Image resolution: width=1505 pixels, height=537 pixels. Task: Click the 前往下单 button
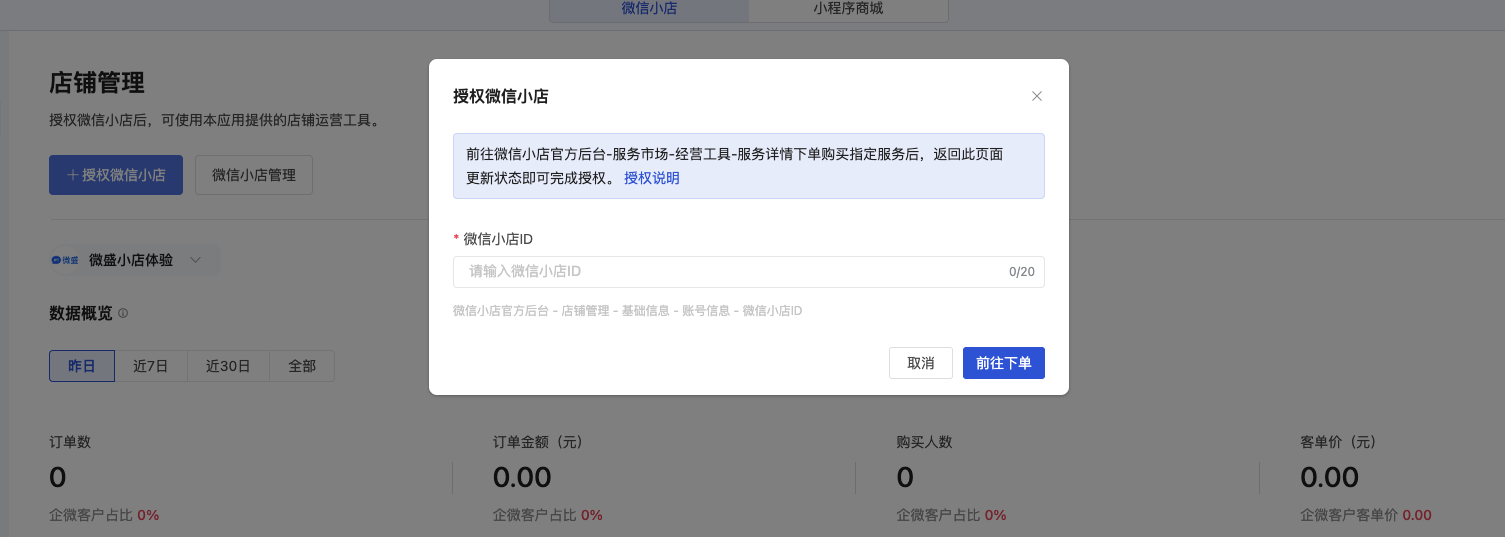[x=1004, y=363]
